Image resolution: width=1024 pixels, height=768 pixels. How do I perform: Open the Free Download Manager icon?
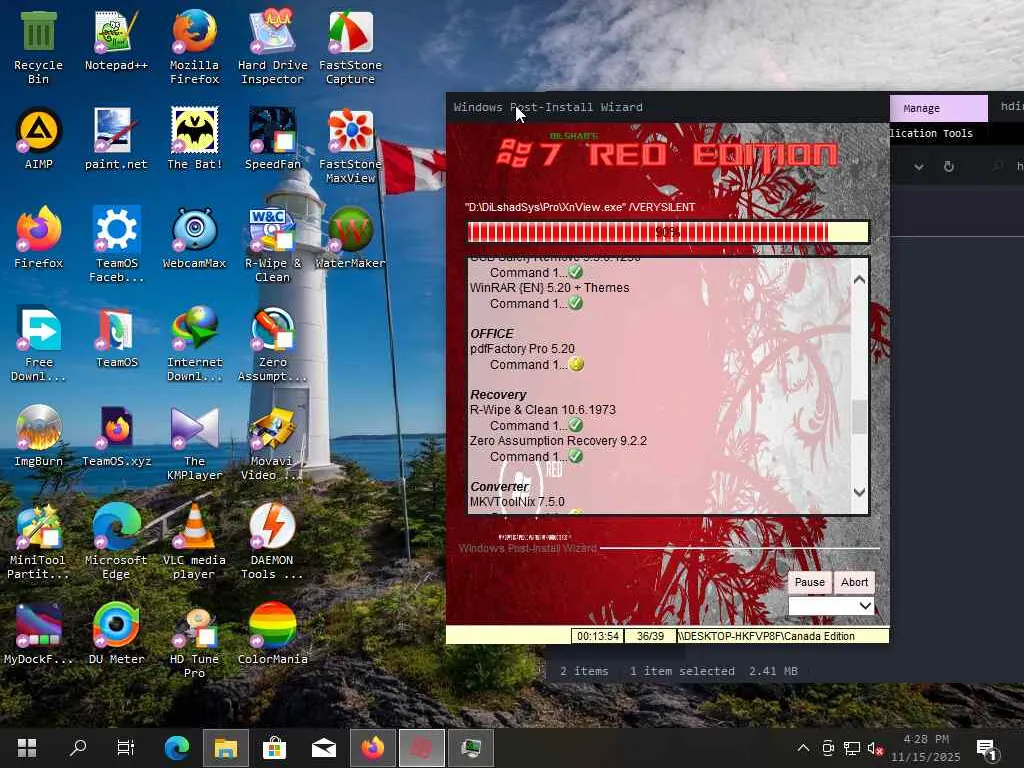point(38,344)
